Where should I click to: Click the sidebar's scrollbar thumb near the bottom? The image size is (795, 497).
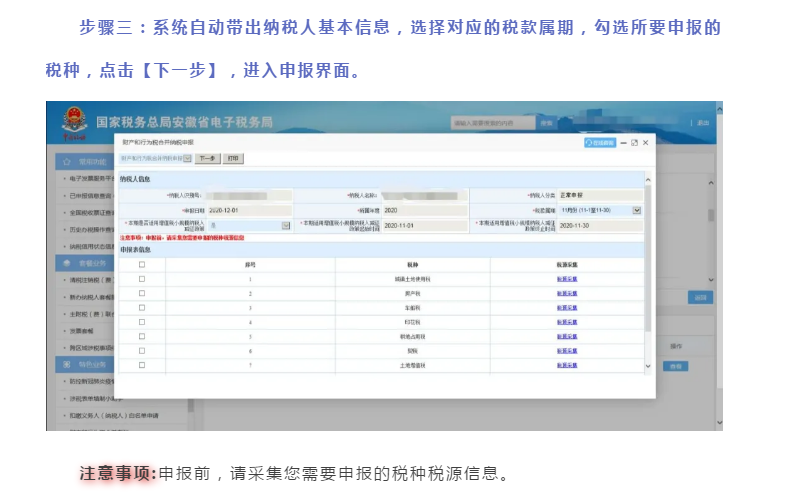(191, 406)
